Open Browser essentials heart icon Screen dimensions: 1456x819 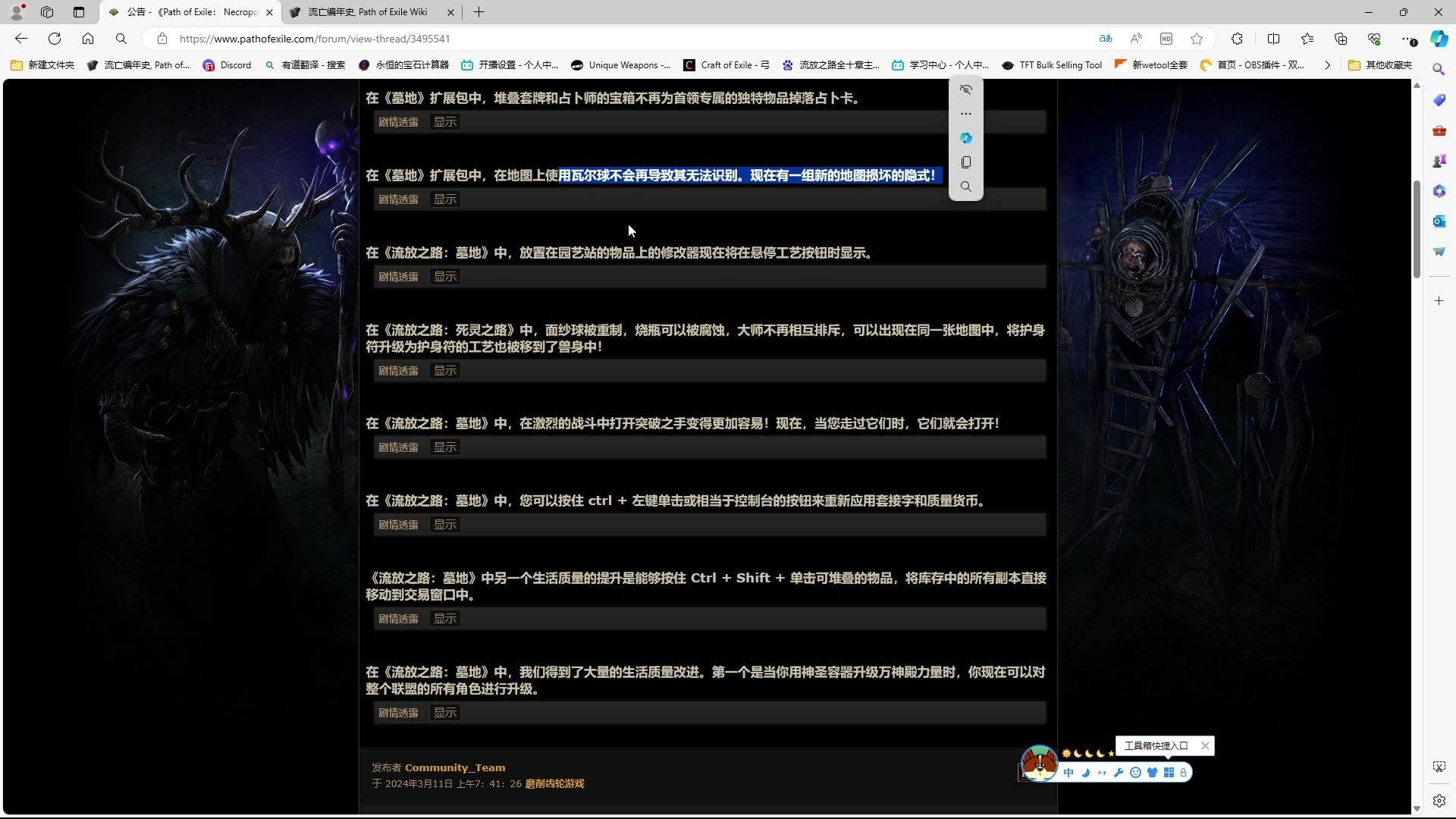(x=1374, y=39)
